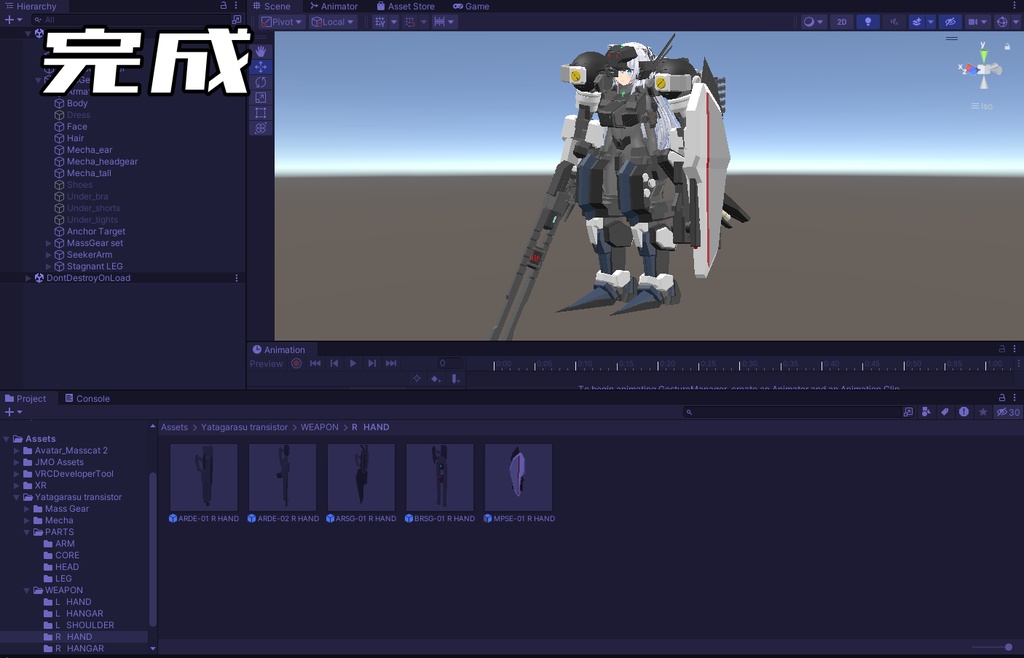Toggle Iso perspective mode label
The width and height of the screenshot is (1024, 658).
point(982,106)
